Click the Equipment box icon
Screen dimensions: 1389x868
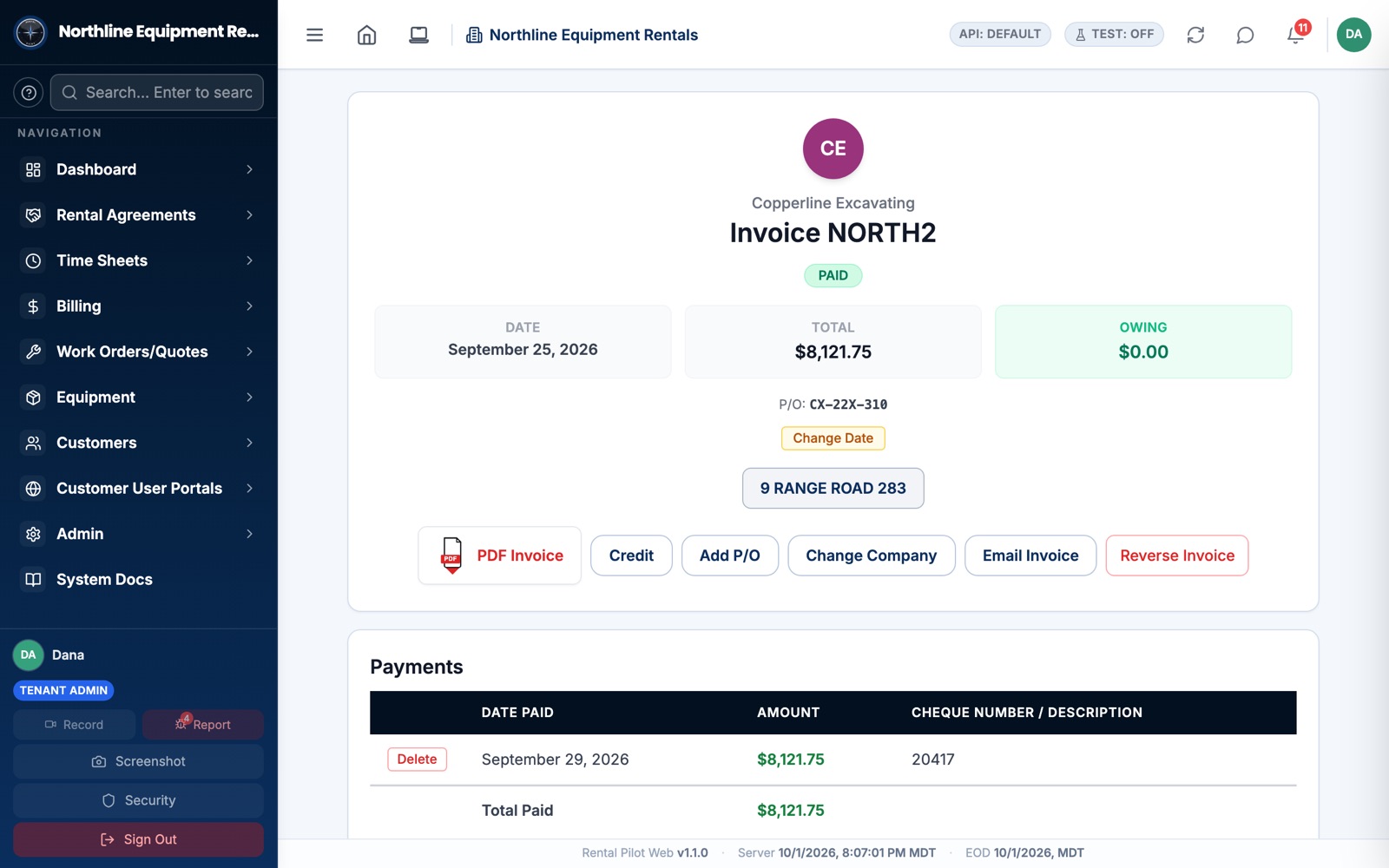pos(33,398)
